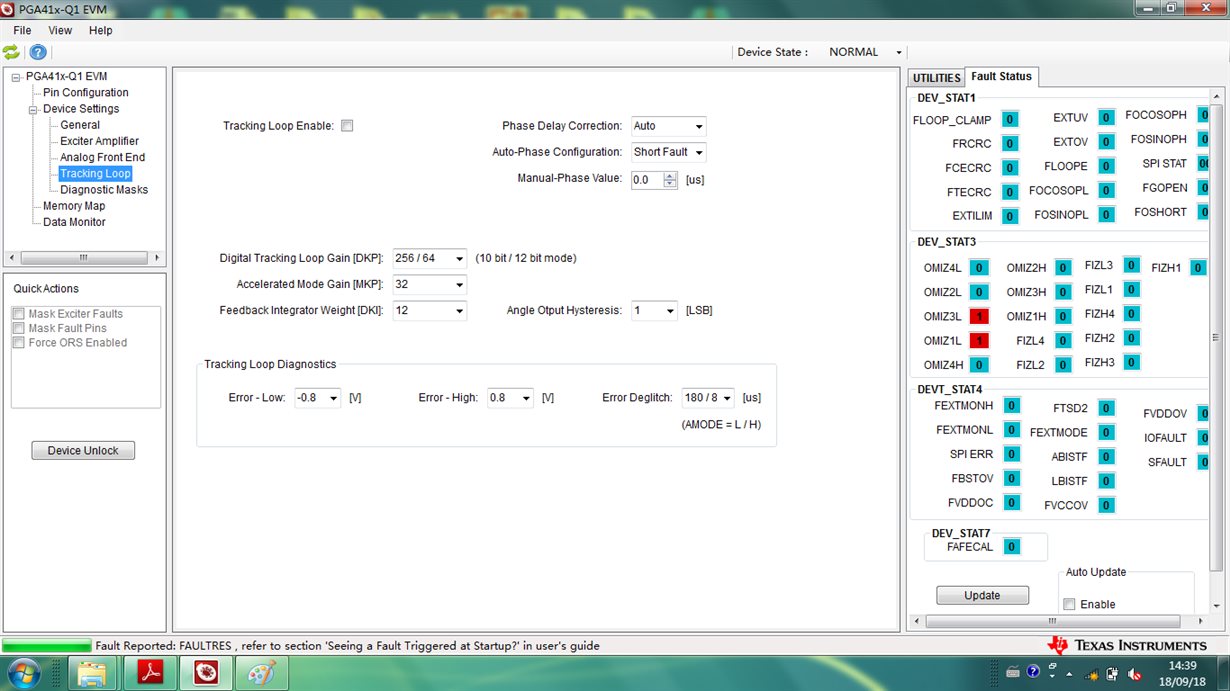Click the green refresh arrows toolbar icon
Screen dimensions: 1230x691
click(x=11, y=52)
